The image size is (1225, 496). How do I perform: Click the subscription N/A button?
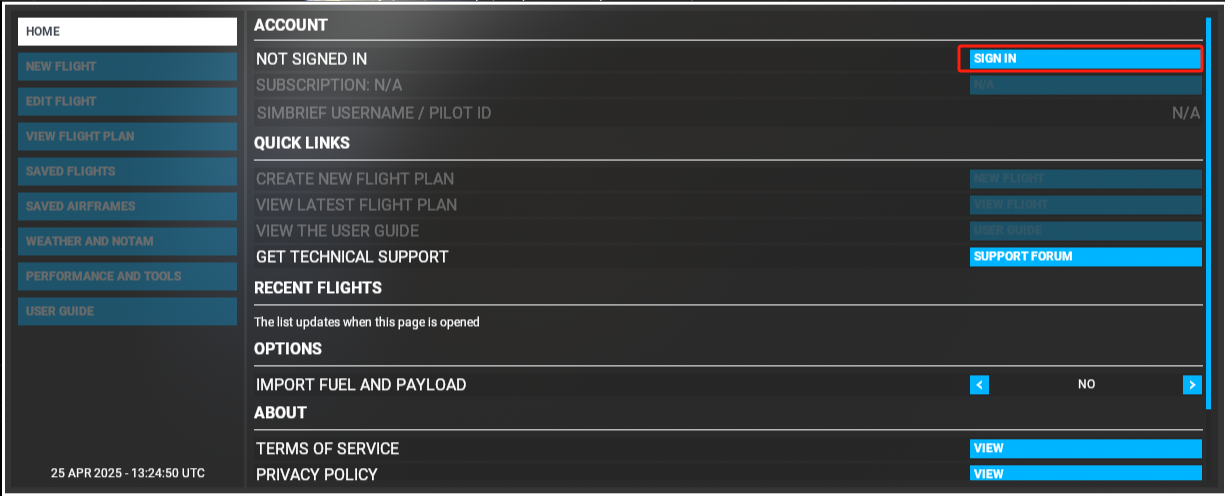1085,86
